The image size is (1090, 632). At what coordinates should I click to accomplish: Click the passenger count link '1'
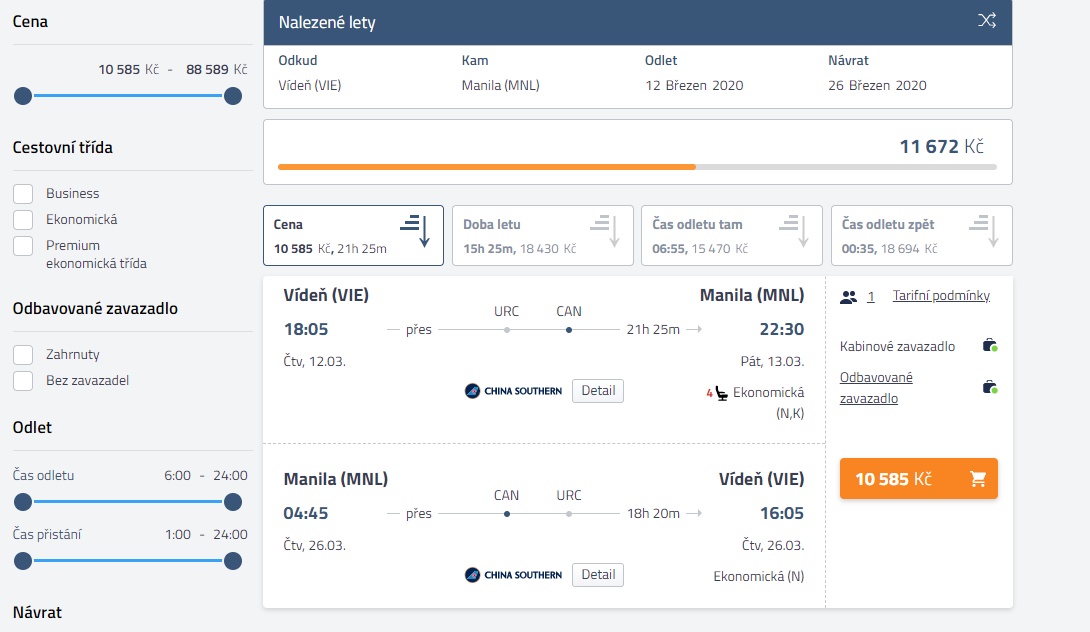pos(870,297)
